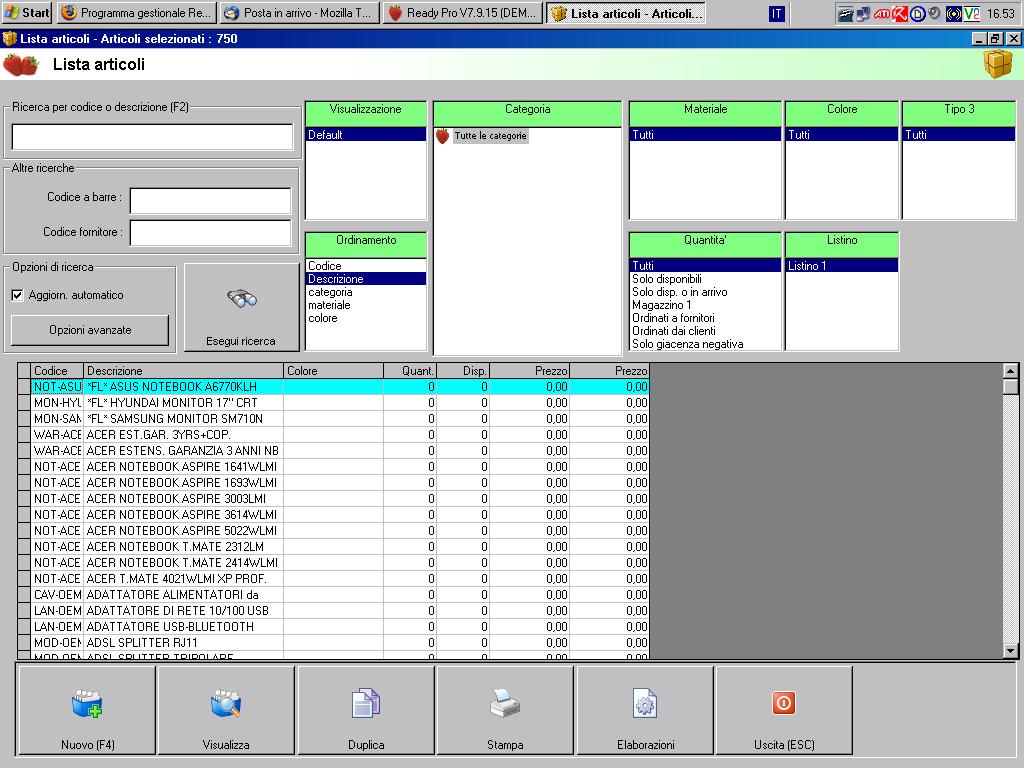Select 'categoria' in the Ordinamento list
This screenshot has width=1024, height=768.
330,292
